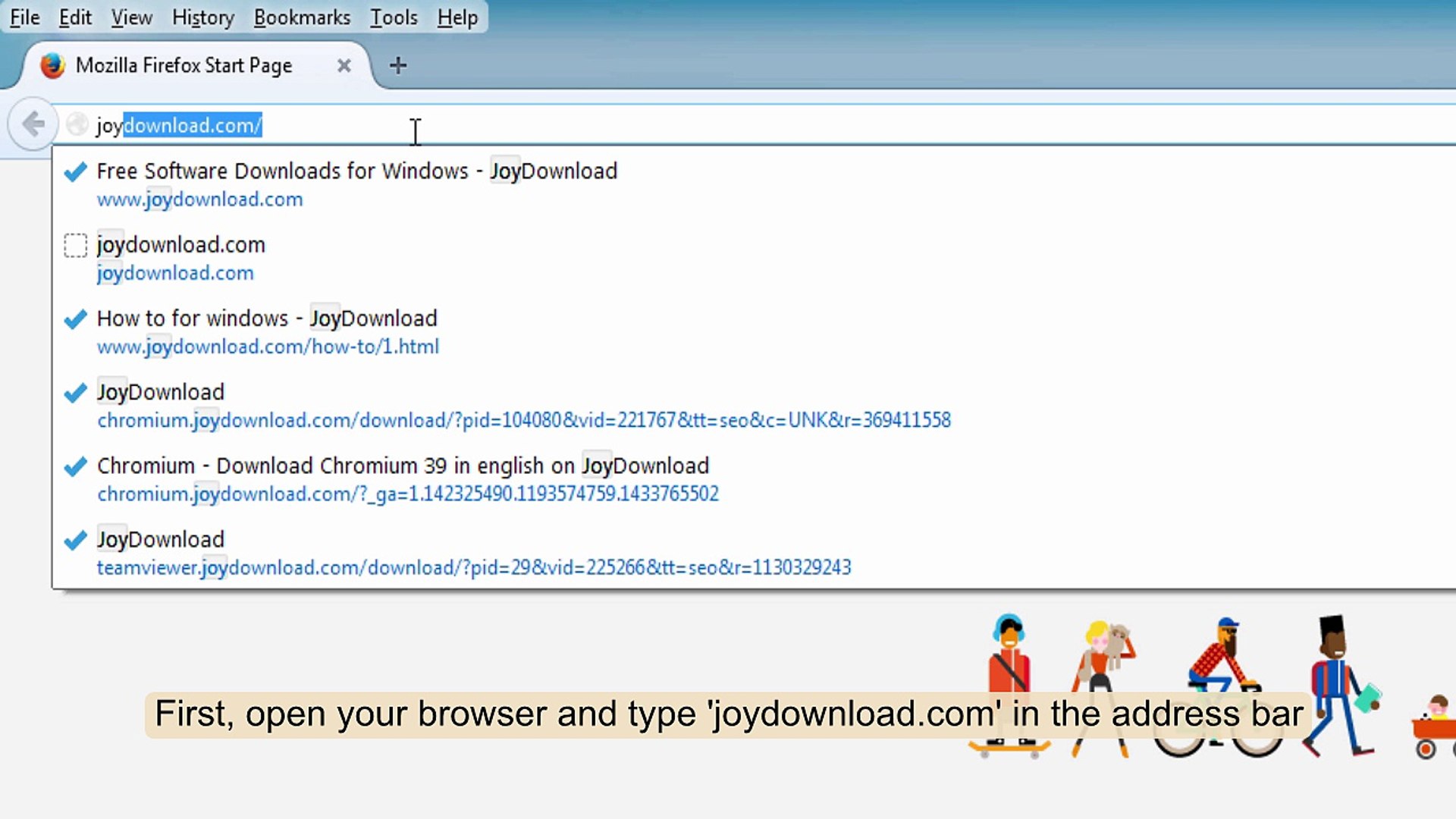Open a new tab with the plus icon
1456x819 pixels.
coord(397,66)
